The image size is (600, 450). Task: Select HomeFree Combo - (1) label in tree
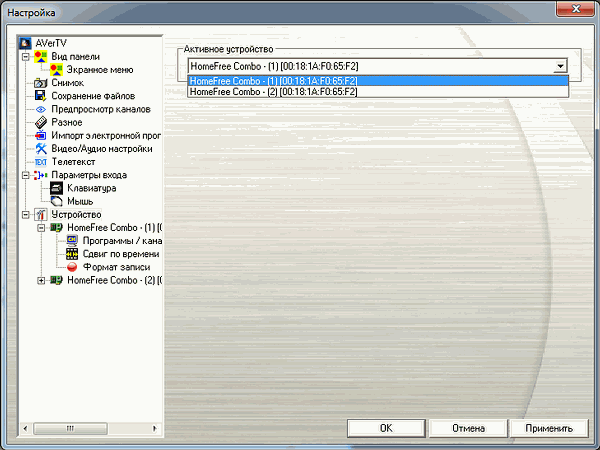point(114,228)
